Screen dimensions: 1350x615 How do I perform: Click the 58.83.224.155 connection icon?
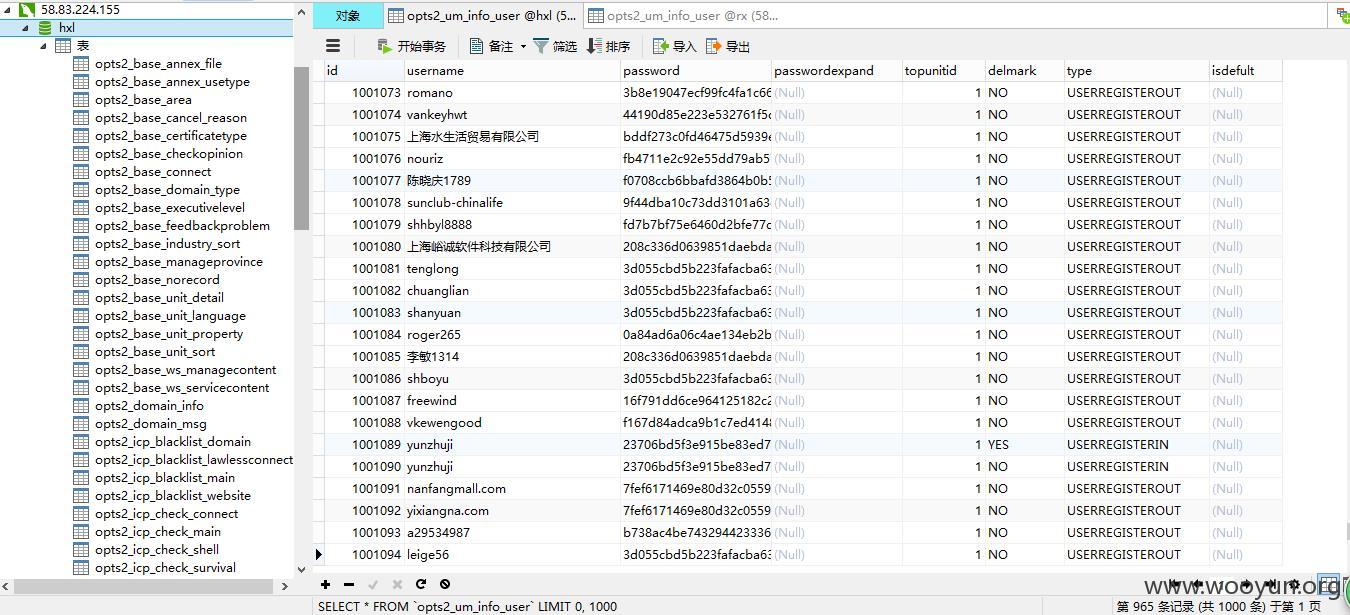pyautogui.click(x=27, y=9)
